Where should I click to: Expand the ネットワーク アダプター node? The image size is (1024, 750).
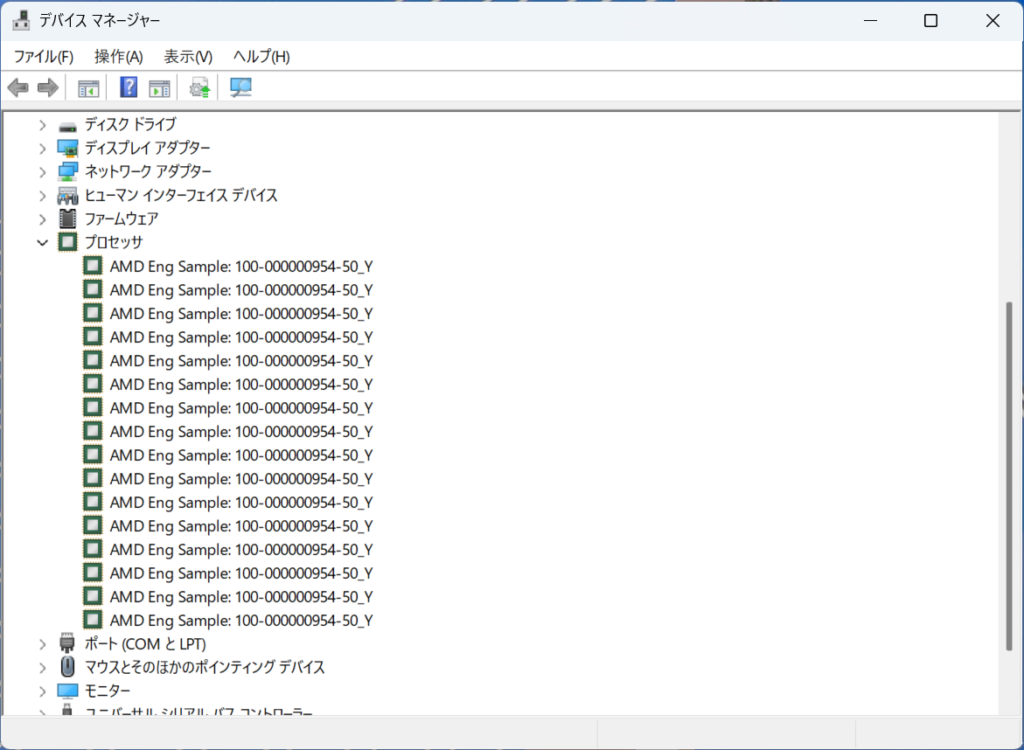coord(42,172)
